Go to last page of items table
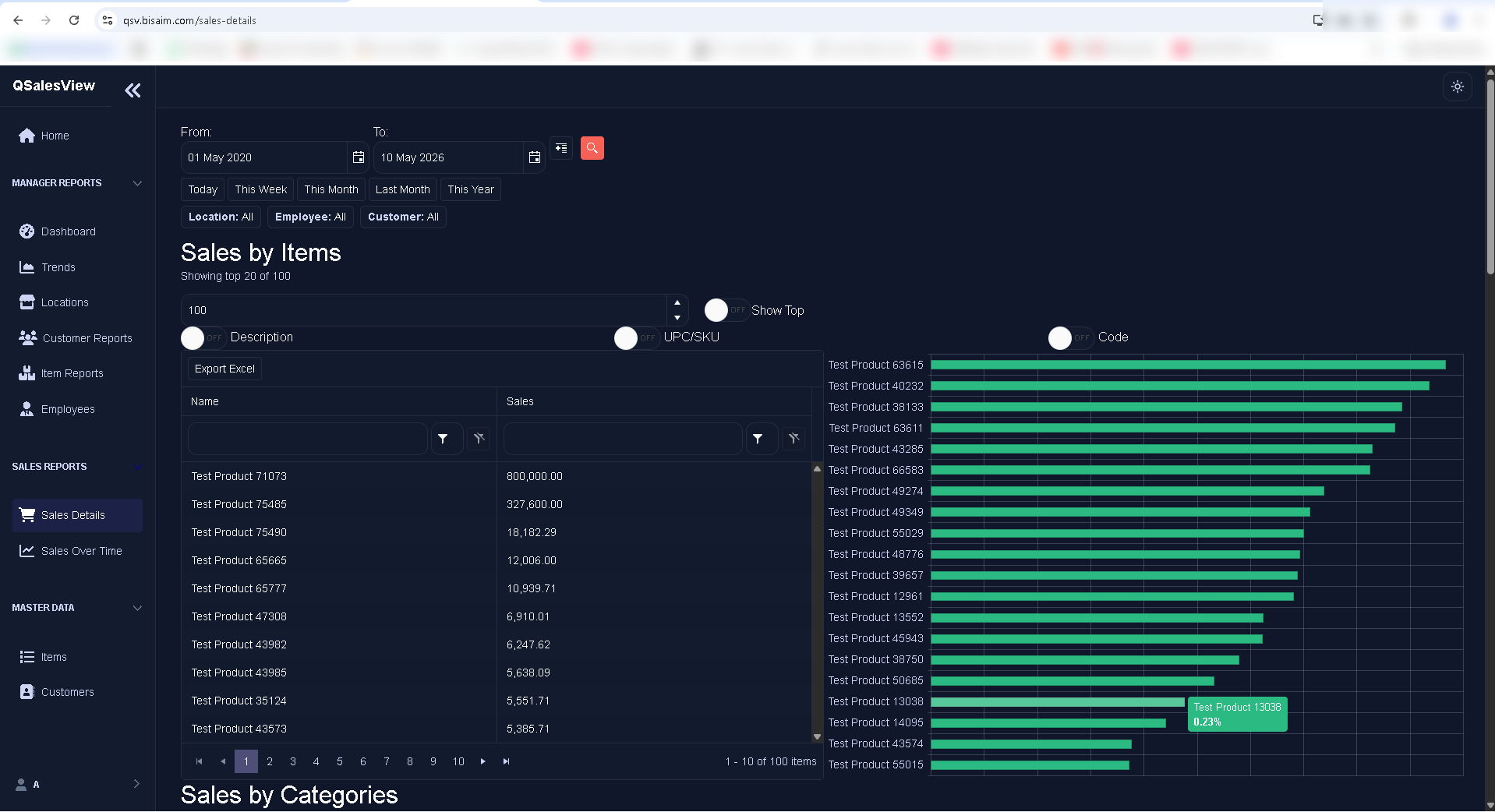This screenshot has height=812, width=1495. tap(507, 761)
